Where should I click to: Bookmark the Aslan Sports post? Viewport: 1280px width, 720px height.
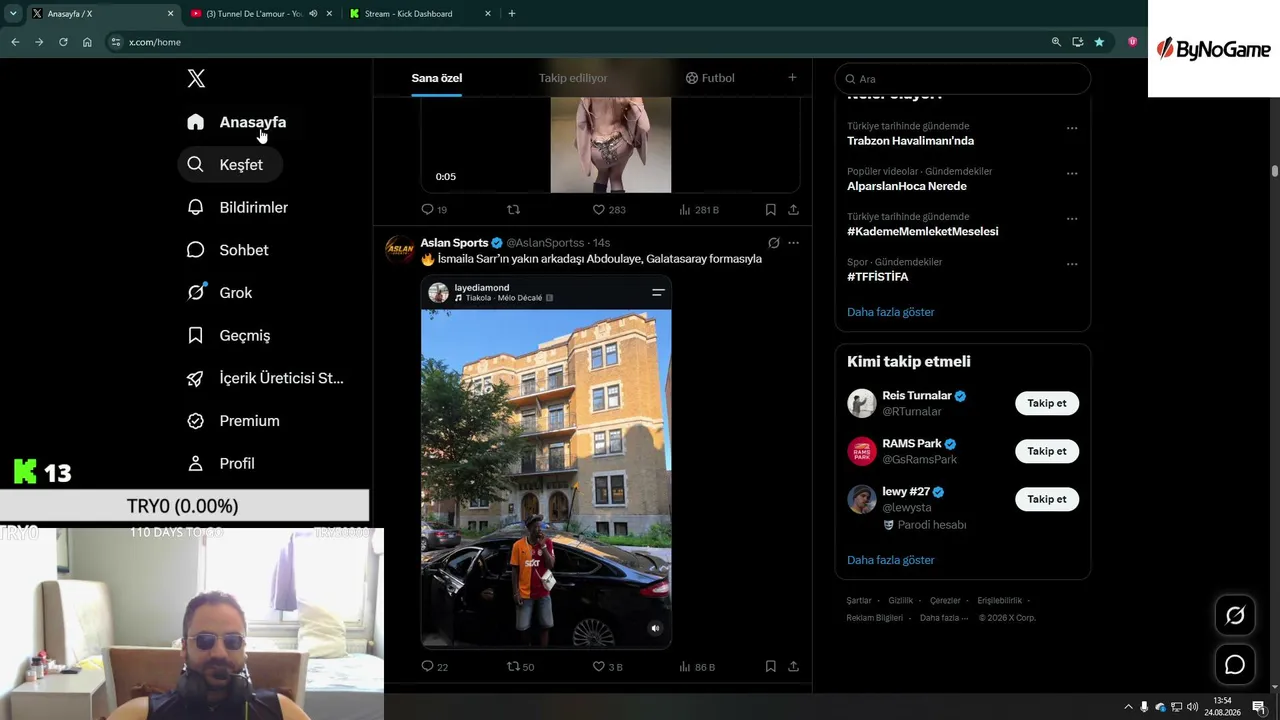tap(770, 667)
